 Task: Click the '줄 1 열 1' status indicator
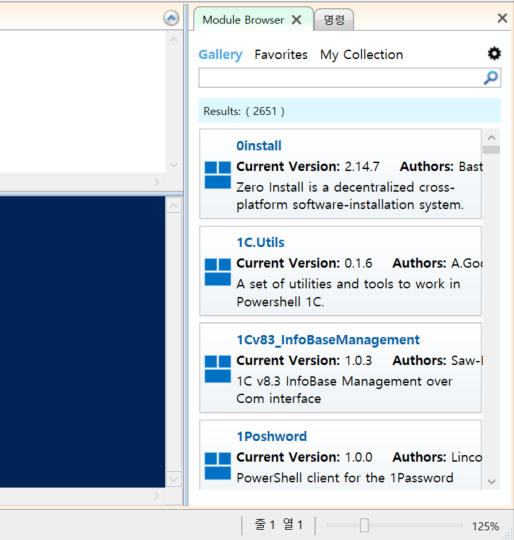coord(279,525)
